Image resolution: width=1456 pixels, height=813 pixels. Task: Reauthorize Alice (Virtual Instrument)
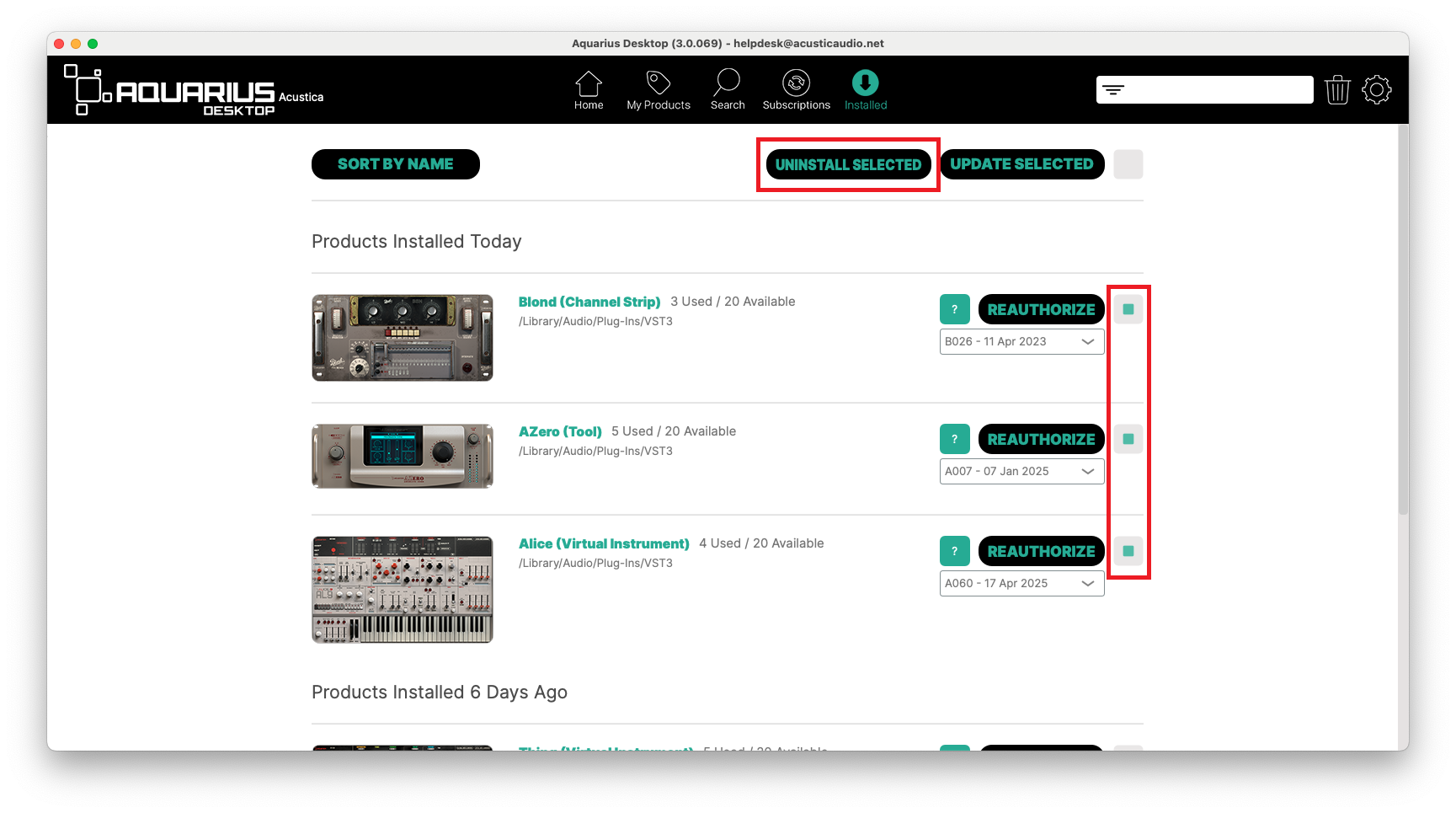pyautogui.click(x=1041, y=551)
